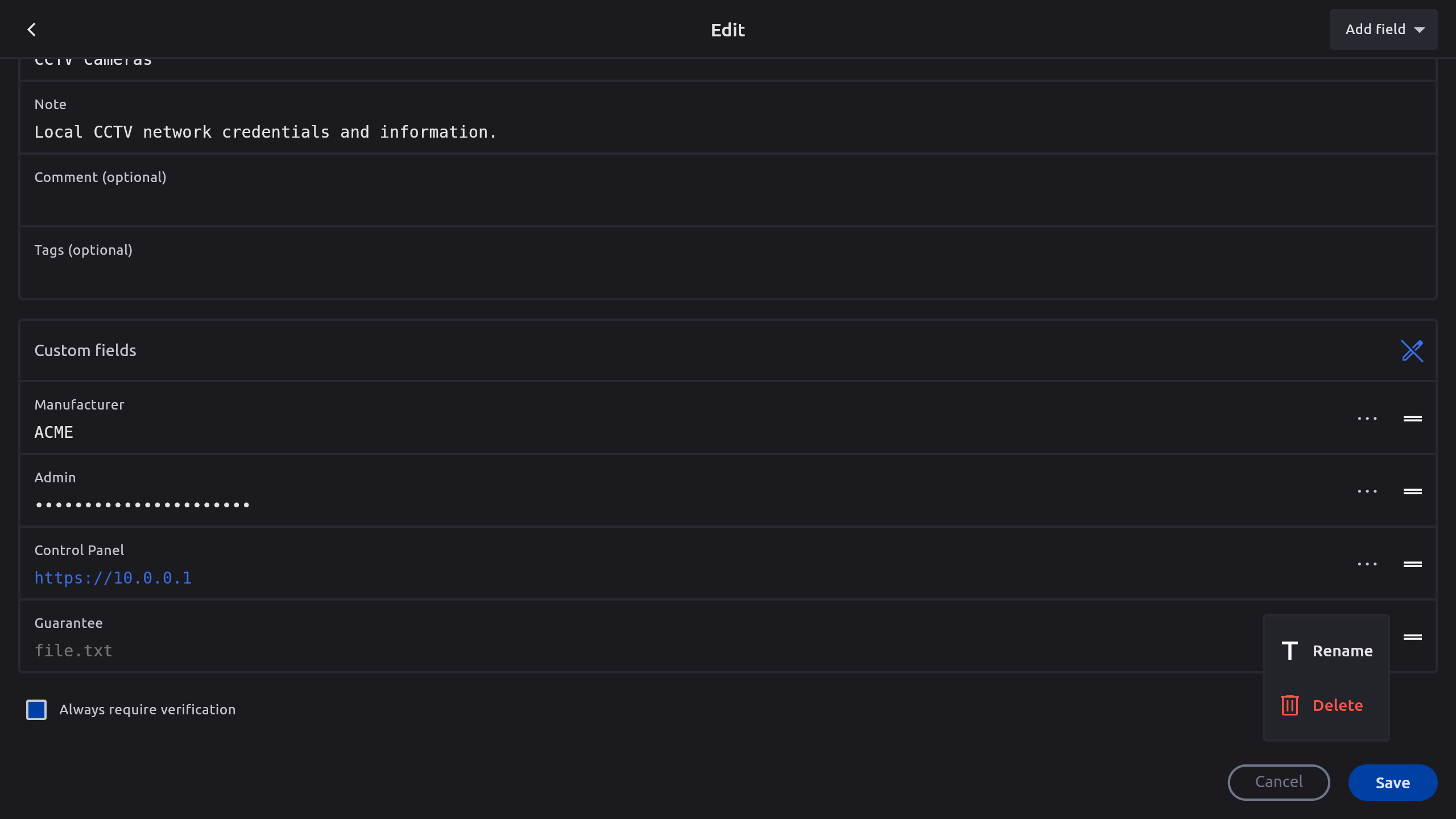
Task: Toggle Always require verification checkbox
Action: point(36,710)
